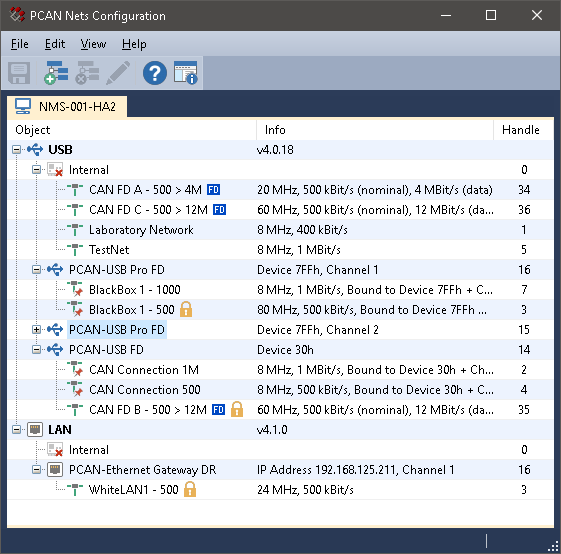
Task: Click the Save toolbar icon
Action: click(x=19, y=73)
